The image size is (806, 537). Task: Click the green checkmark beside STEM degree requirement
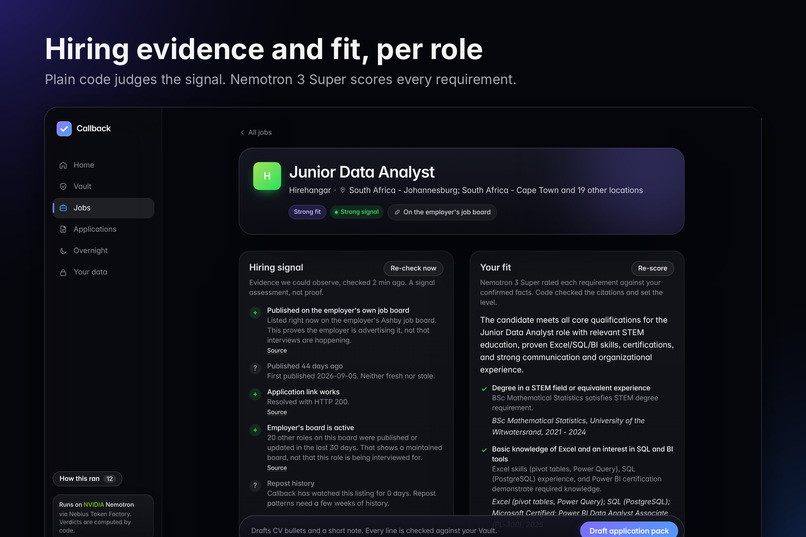(484, 389)
